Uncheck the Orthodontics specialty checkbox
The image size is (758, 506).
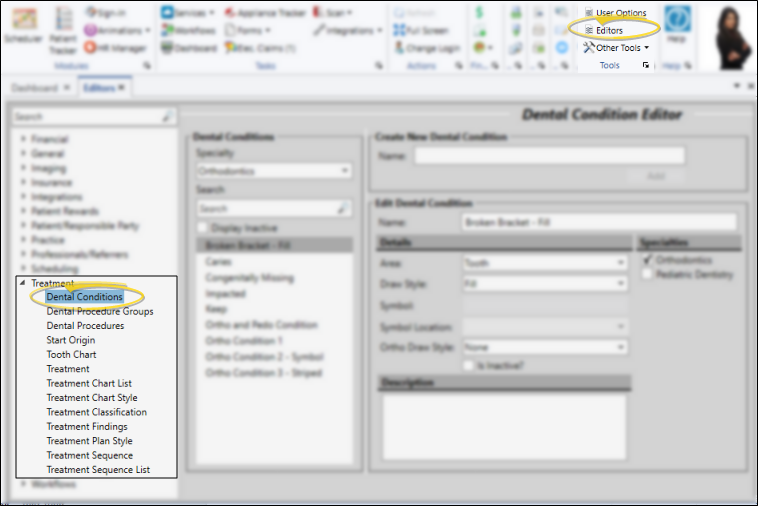(647, 259)
